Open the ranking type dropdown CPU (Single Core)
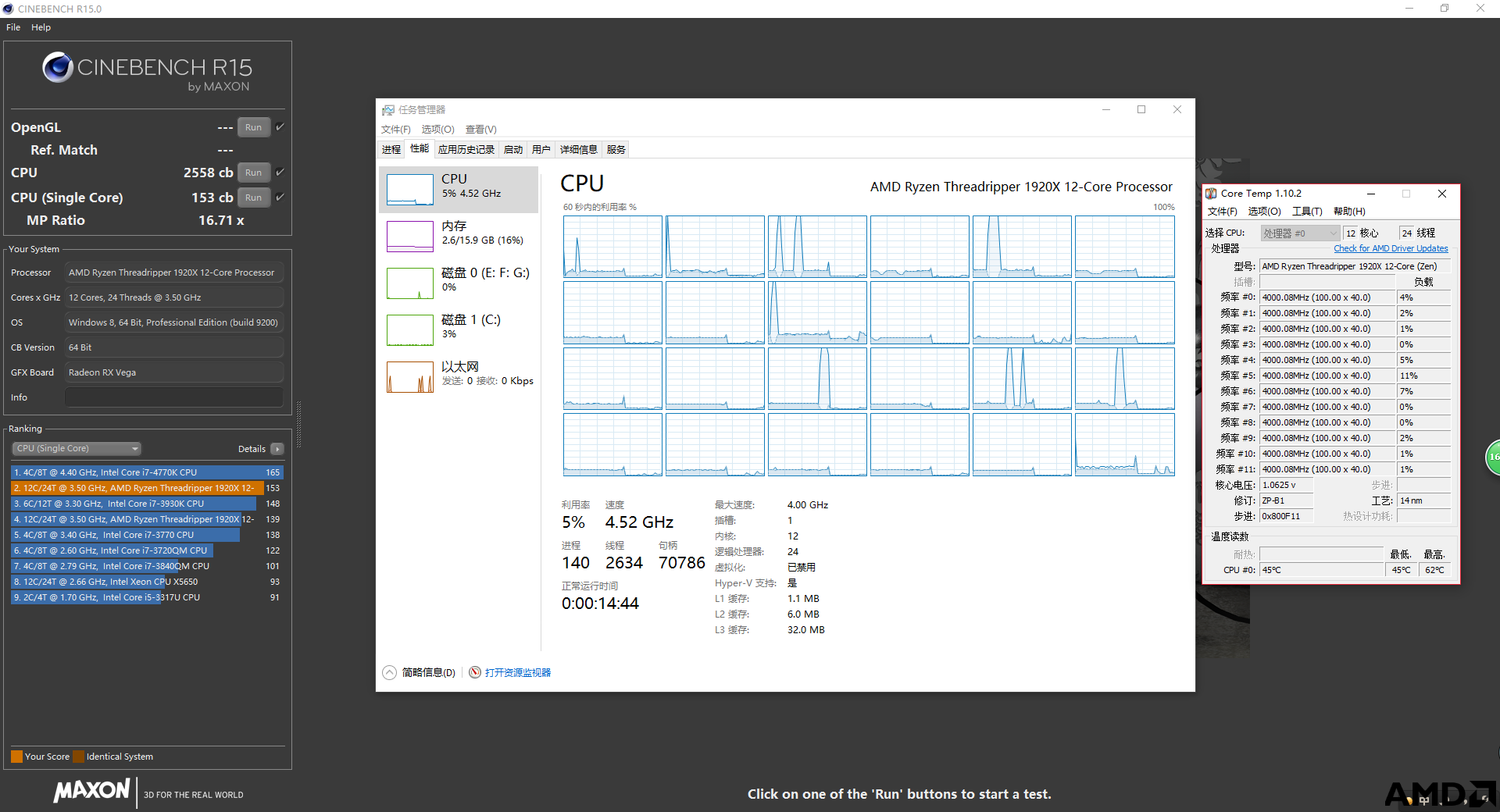Screen dimensions: 1500x812 pos(77,448)
